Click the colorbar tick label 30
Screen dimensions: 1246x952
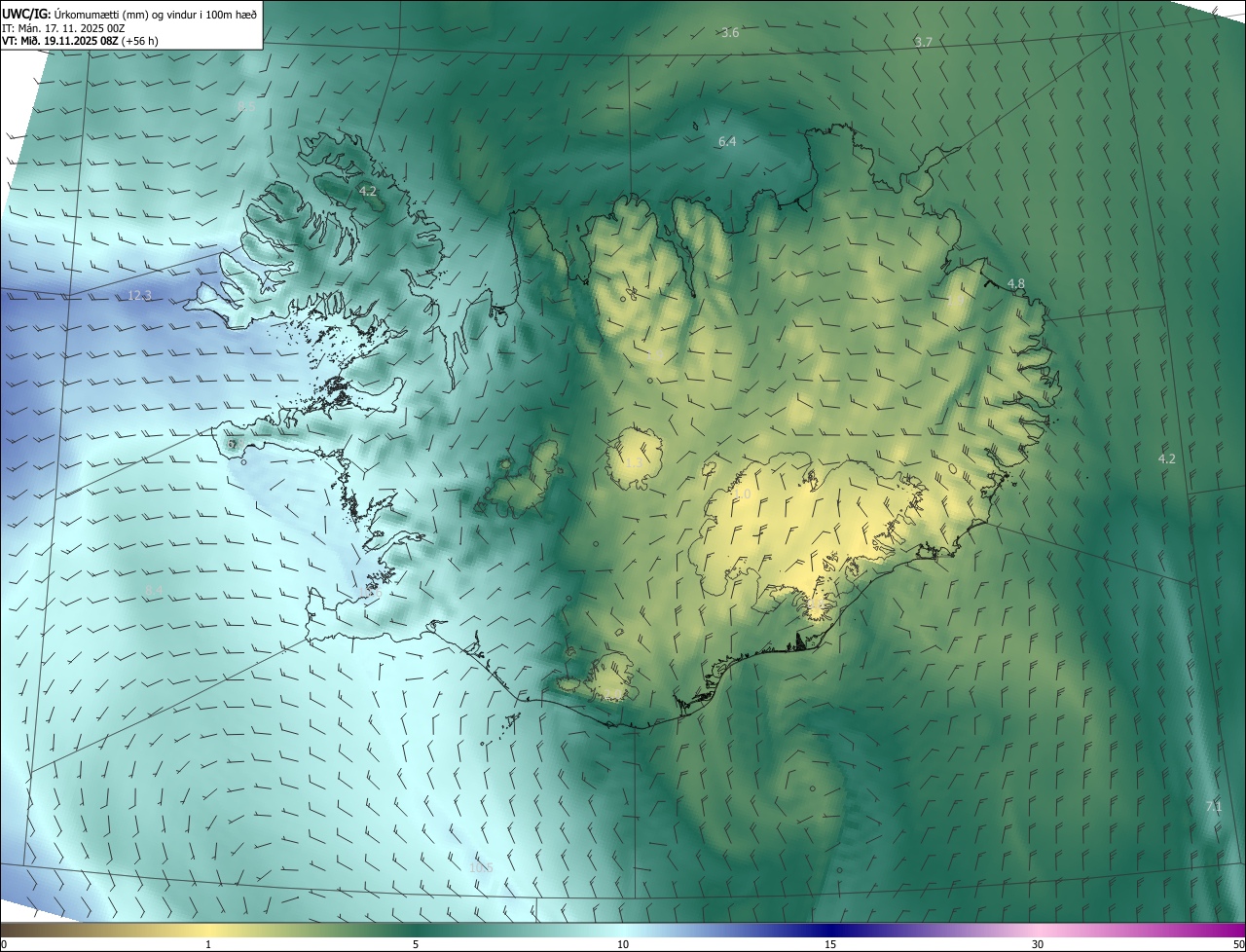coord(1038,944)
